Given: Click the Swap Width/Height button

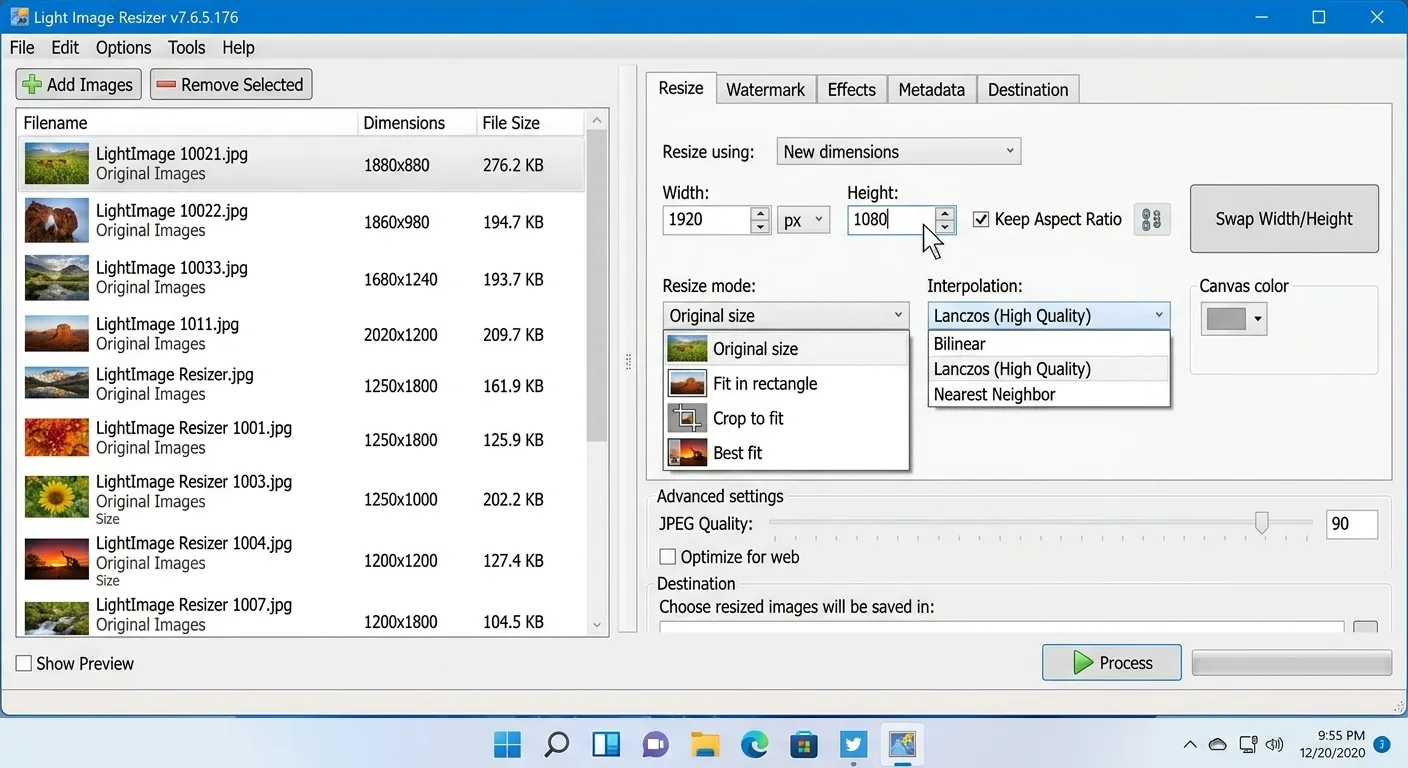Looking at the screenshot, I should (1284, 219).
